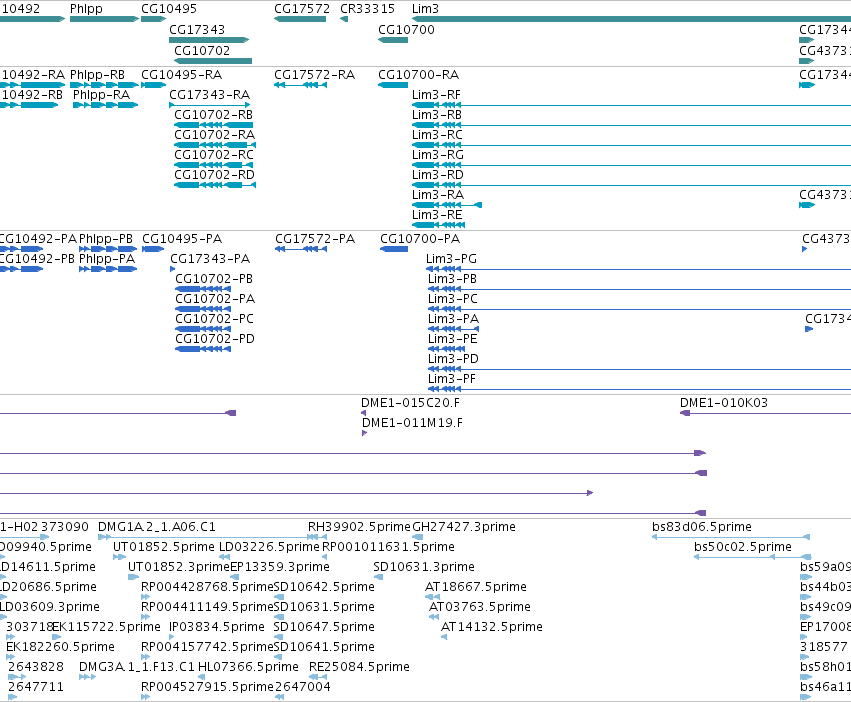
Task: Click the "DMG1A.2_1.A06.C1" EST label
Action: [x=157, y=527]
